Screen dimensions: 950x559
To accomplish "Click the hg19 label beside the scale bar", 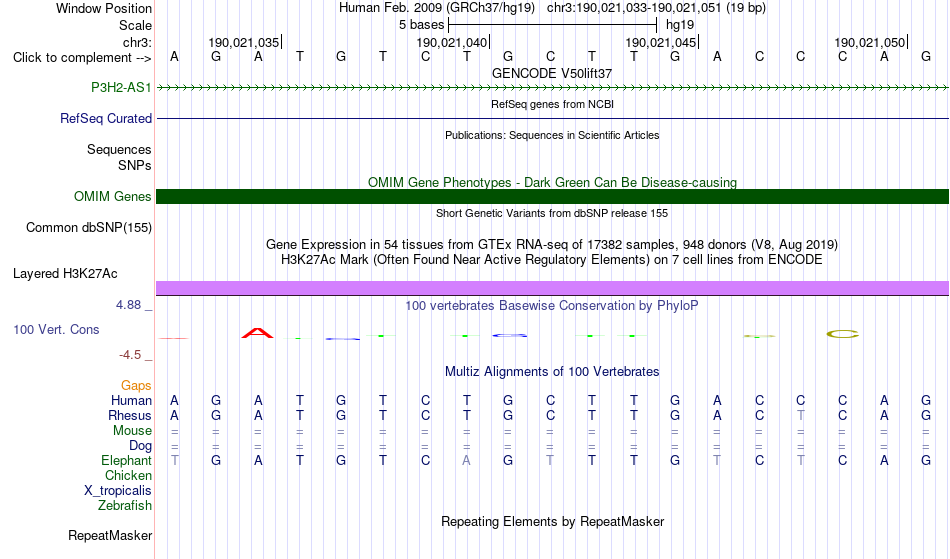I will point(680,25).
